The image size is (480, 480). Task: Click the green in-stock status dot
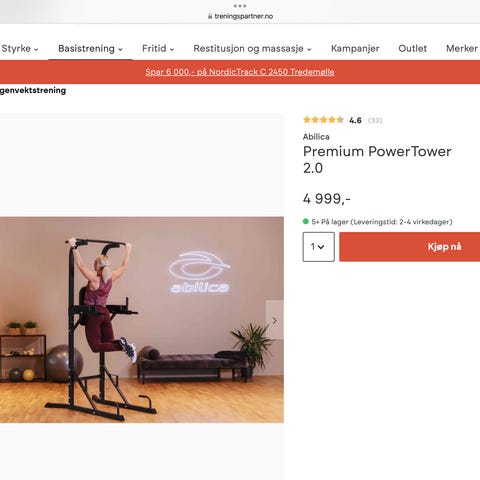coord(306,221)
